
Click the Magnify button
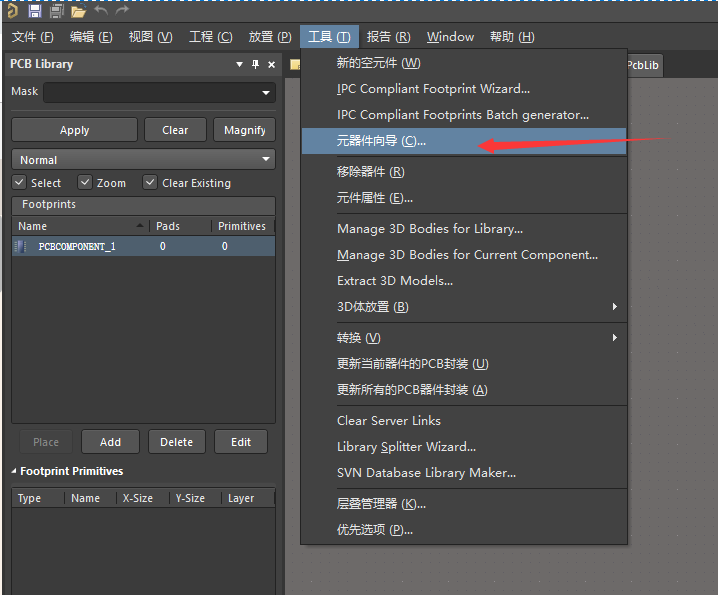tap(245, 130)
